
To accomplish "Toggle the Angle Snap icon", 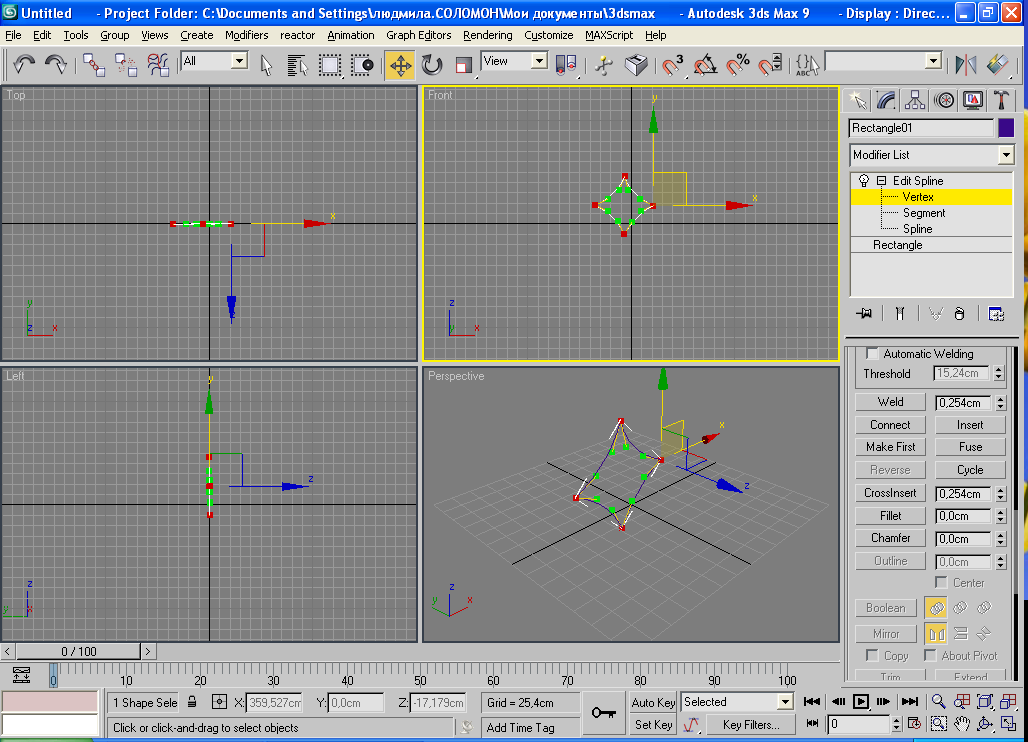I will pyautogui.click(x=705, y=64).
